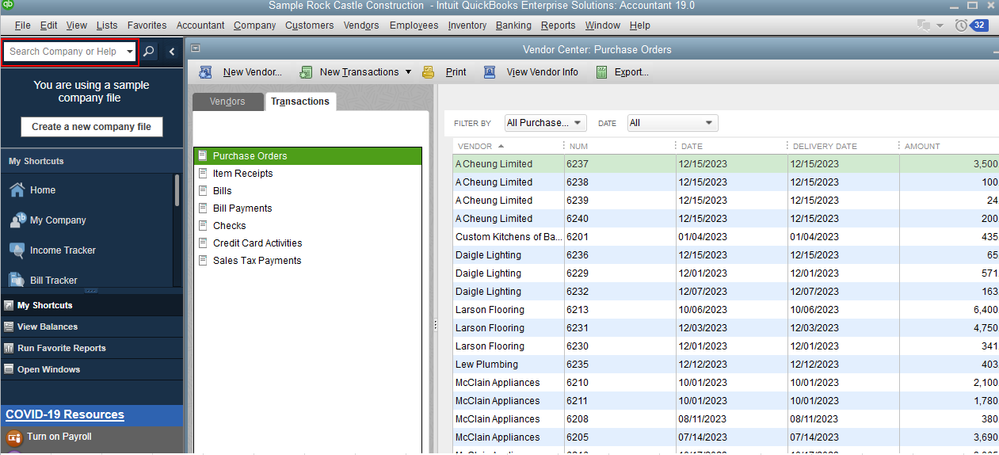
Task: Click the View Vendor Info icon
Action: (x=490, y=72)
